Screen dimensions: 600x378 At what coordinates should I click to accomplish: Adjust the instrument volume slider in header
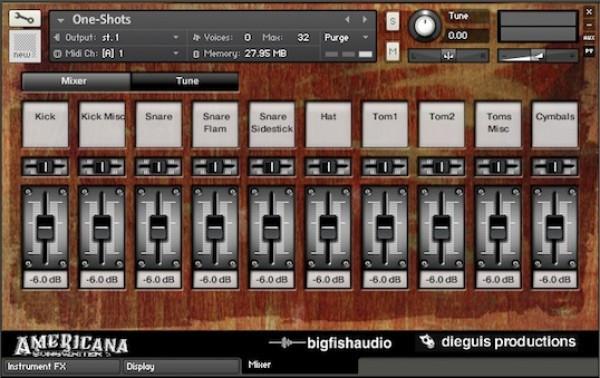click(x=537, y=55)
